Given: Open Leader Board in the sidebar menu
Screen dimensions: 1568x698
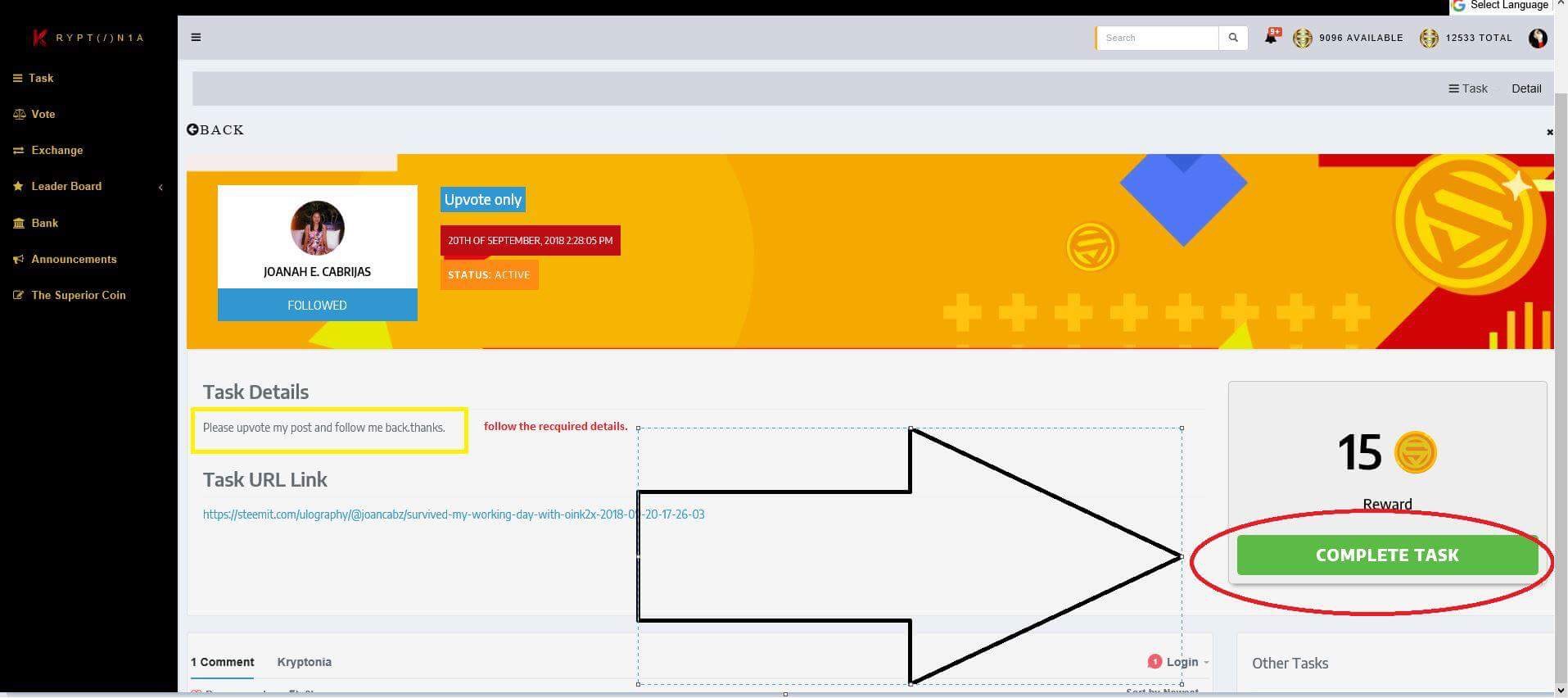Looking at the screenshot, I should pos(66,187).
